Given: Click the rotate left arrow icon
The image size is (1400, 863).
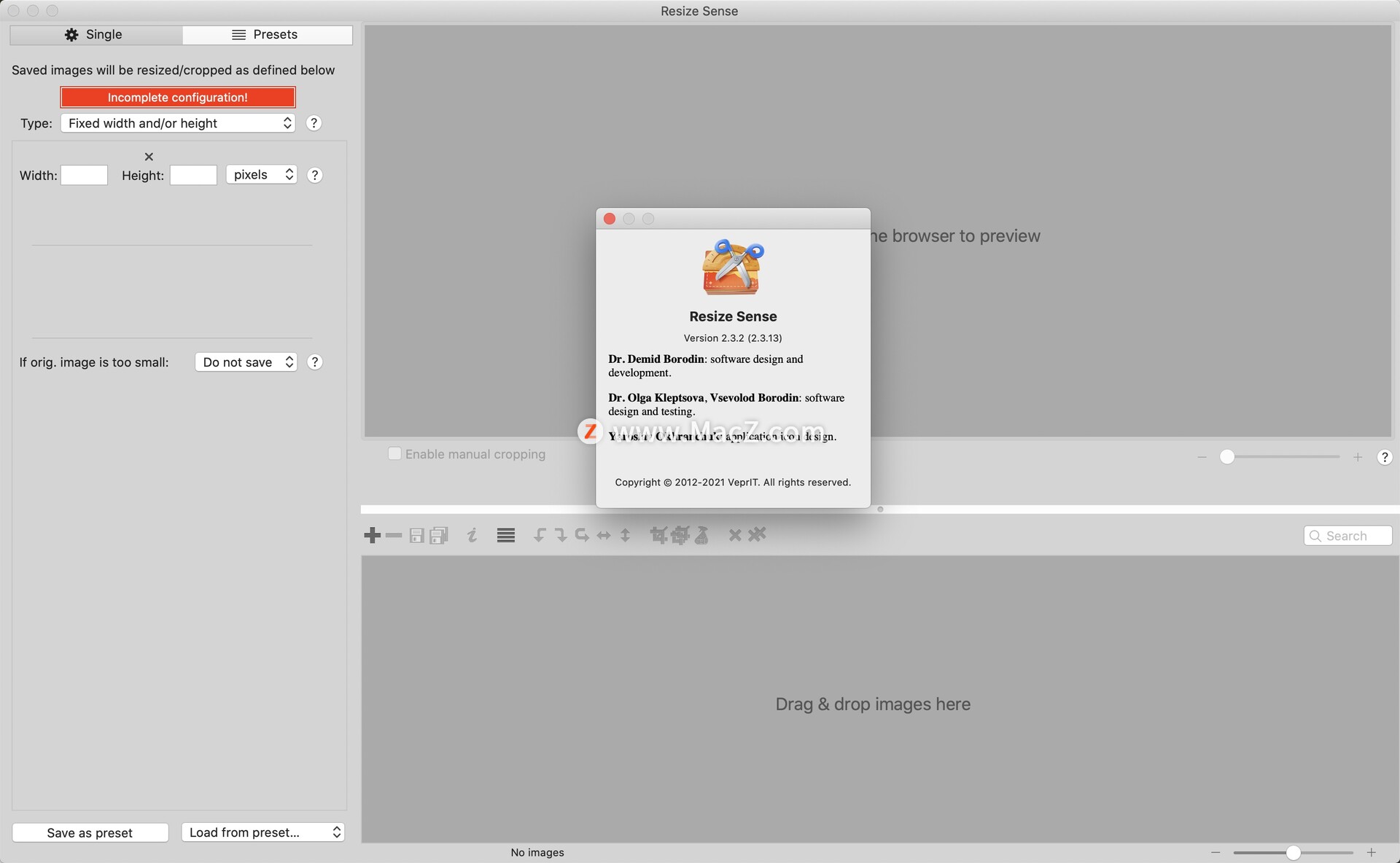Looking at the screenshot, I should (539, 536).
